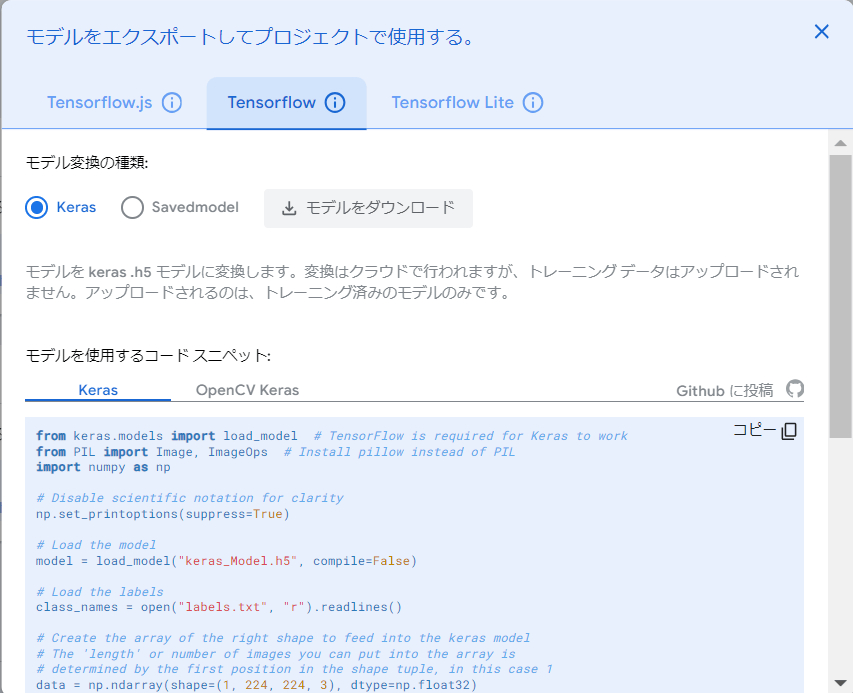Click the コピー copy text
The width and height of the screenshot is (853, 693).
[x=755, y=430]
